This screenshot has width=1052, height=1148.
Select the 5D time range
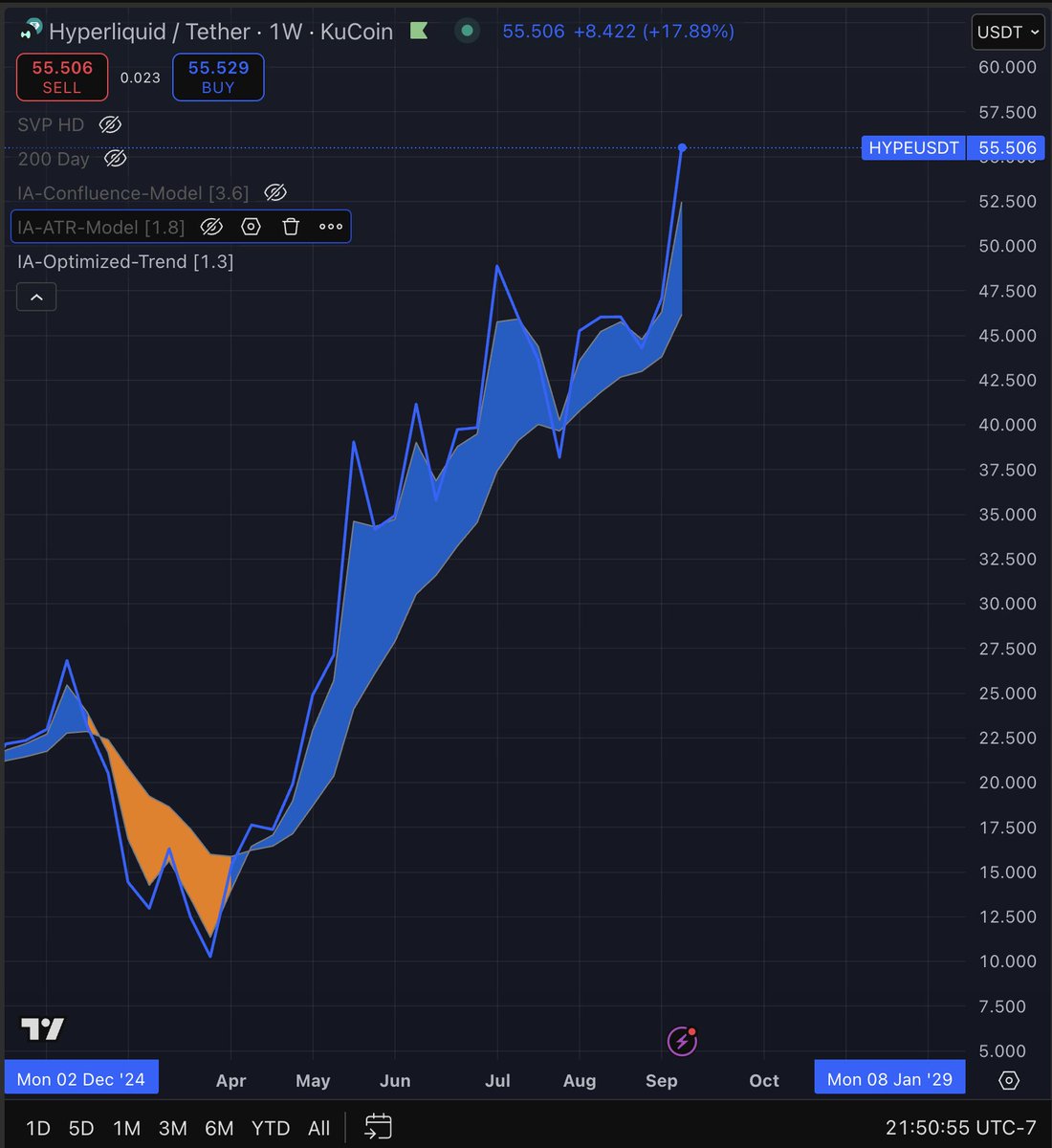[x=81, y=1128]
